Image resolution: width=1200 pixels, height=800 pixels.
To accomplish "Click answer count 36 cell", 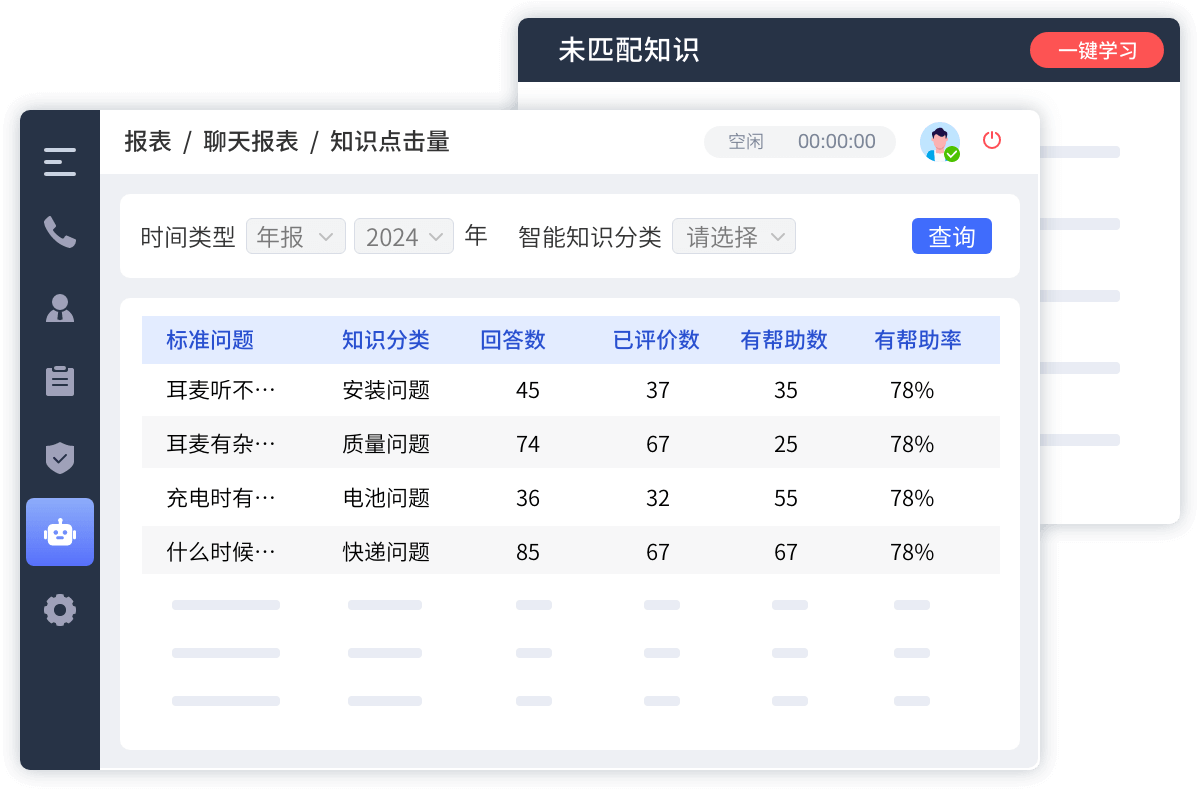I will (528, 498).
